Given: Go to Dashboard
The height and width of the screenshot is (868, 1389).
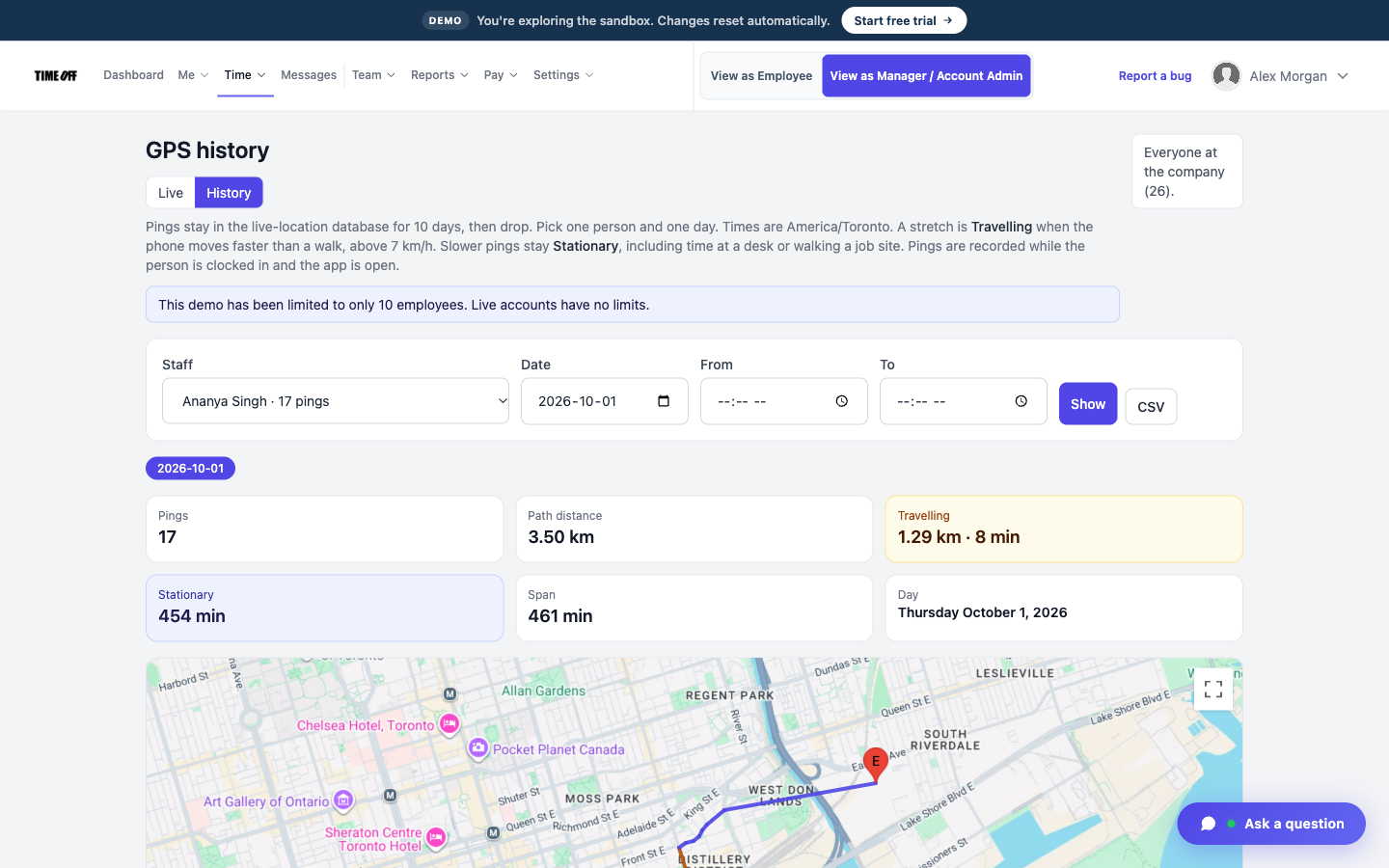Looking at the screenshot, I should click(133, 75).
